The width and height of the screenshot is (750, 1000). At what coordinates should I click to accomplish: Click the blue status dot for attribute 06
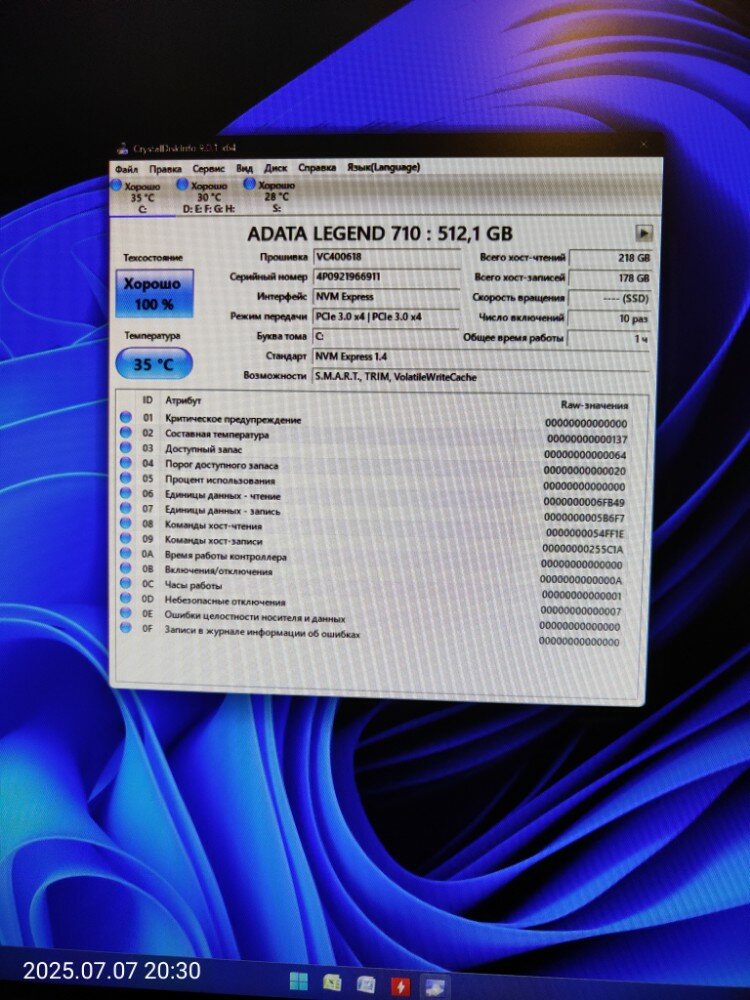(x=126, y=494)
